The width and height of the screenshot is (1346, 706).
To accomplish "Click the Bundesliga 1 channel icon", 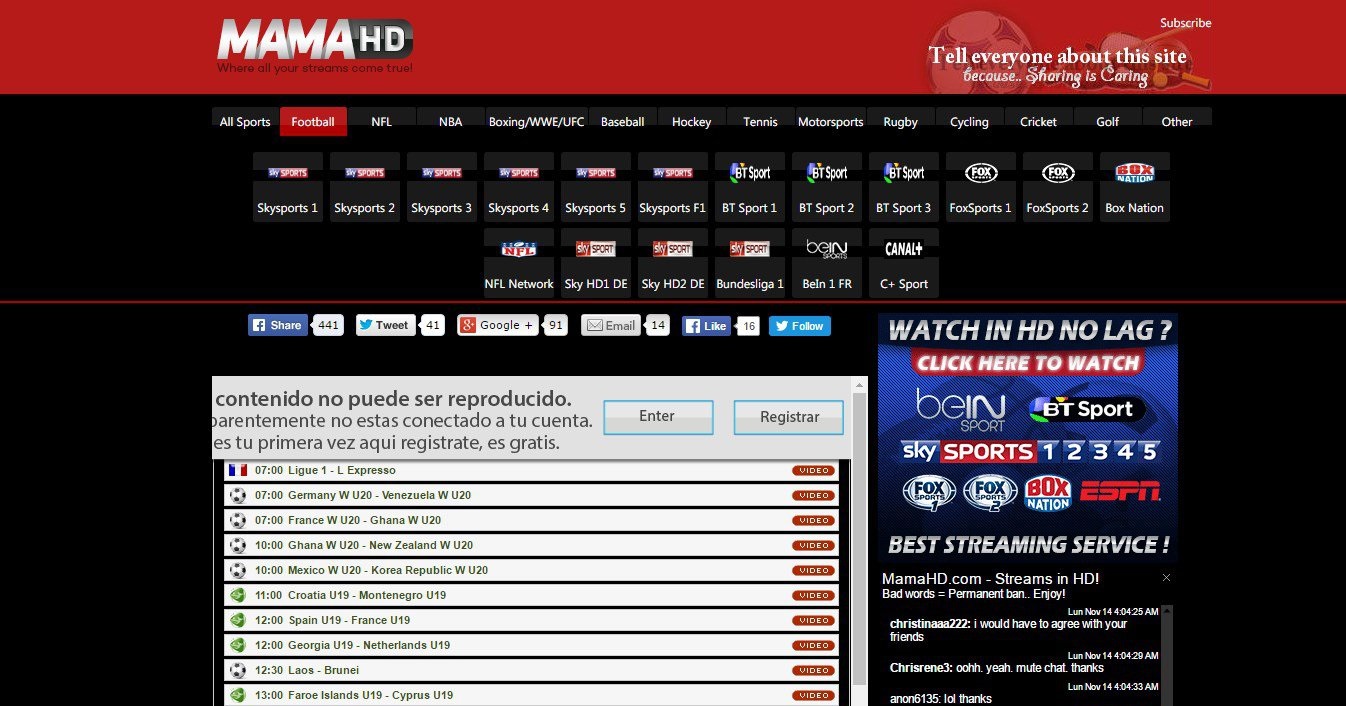I will point(749,263).
